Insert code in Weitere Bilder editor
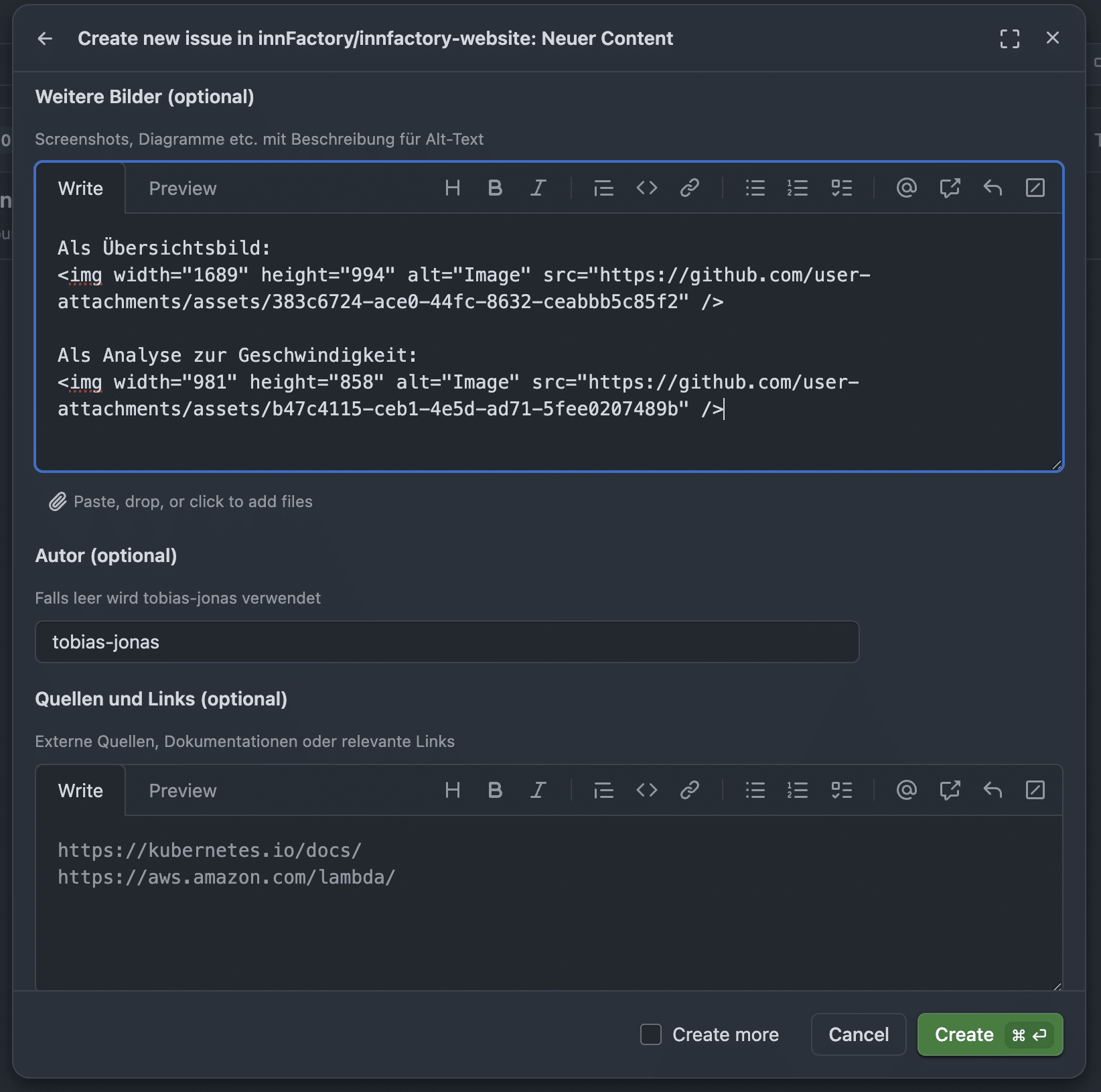The height and width of the screenshot is (1092, 1101). (x=646, y=188)
